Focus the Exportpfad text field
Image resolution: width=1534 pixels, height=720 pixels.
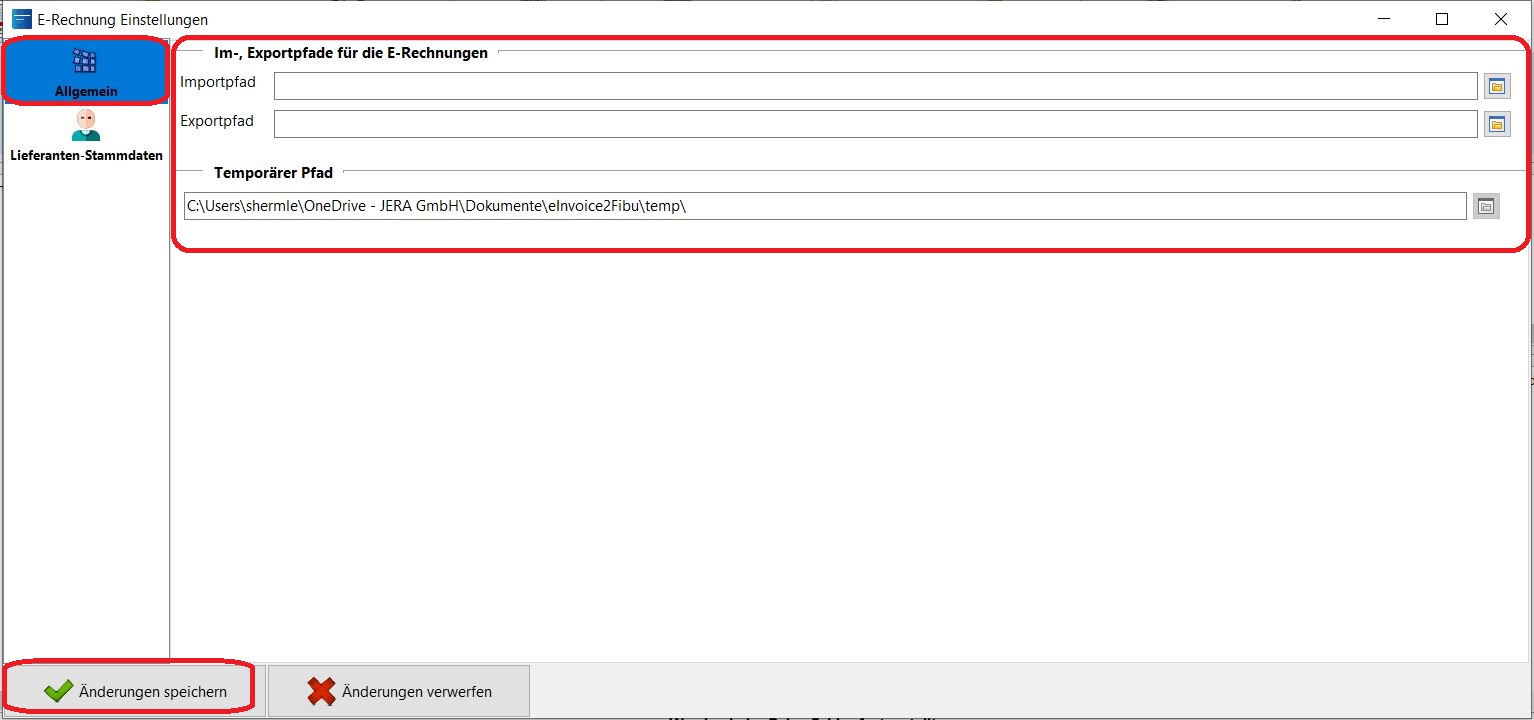875,124
